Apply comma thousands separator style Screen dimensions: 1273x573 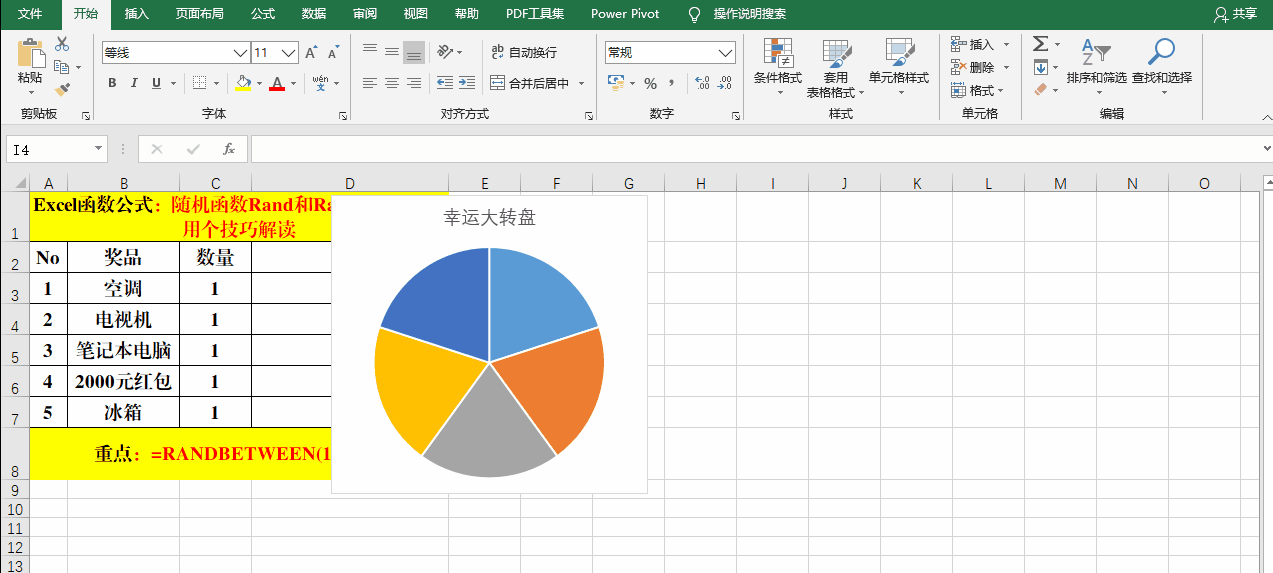click(x=671, y=83)
